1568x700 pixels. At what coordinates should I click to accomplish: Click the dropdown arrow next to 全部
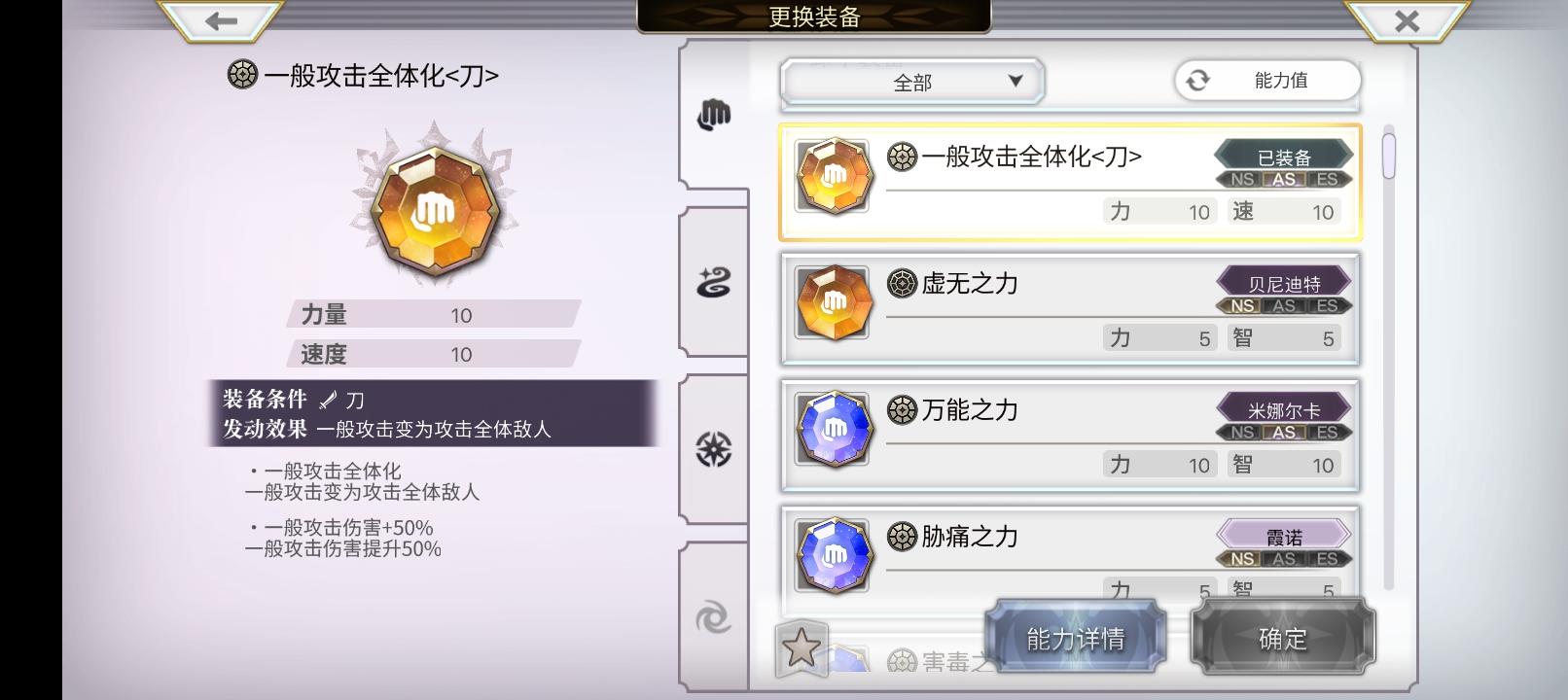click(x=1016, y=81)
